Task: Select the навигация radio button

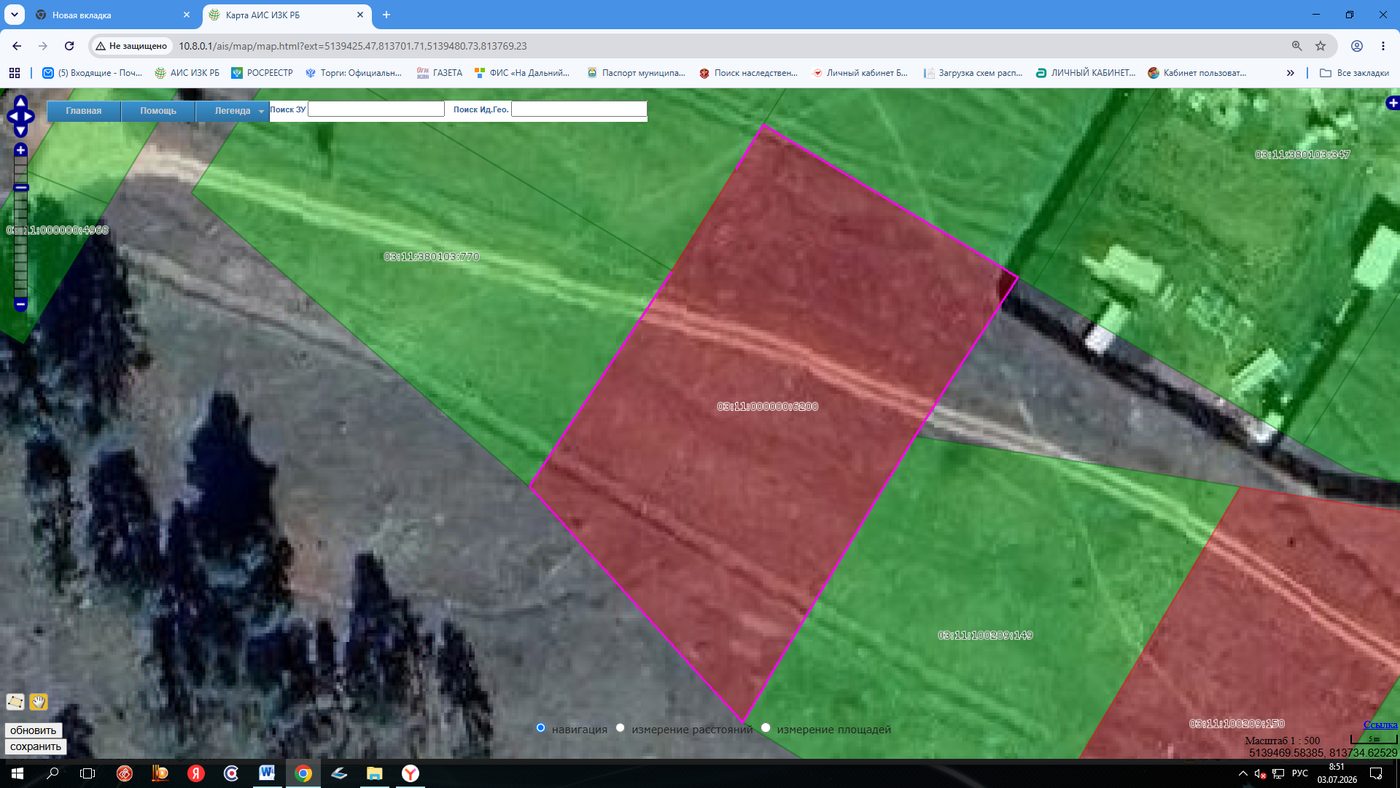Action: click(541, 729)
